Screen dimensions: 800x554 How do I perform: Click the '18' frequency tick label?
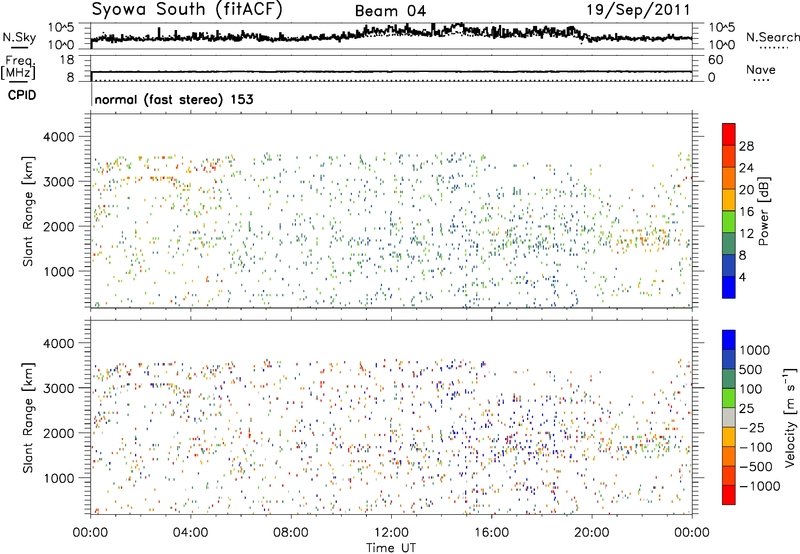[x=66, y=60]
